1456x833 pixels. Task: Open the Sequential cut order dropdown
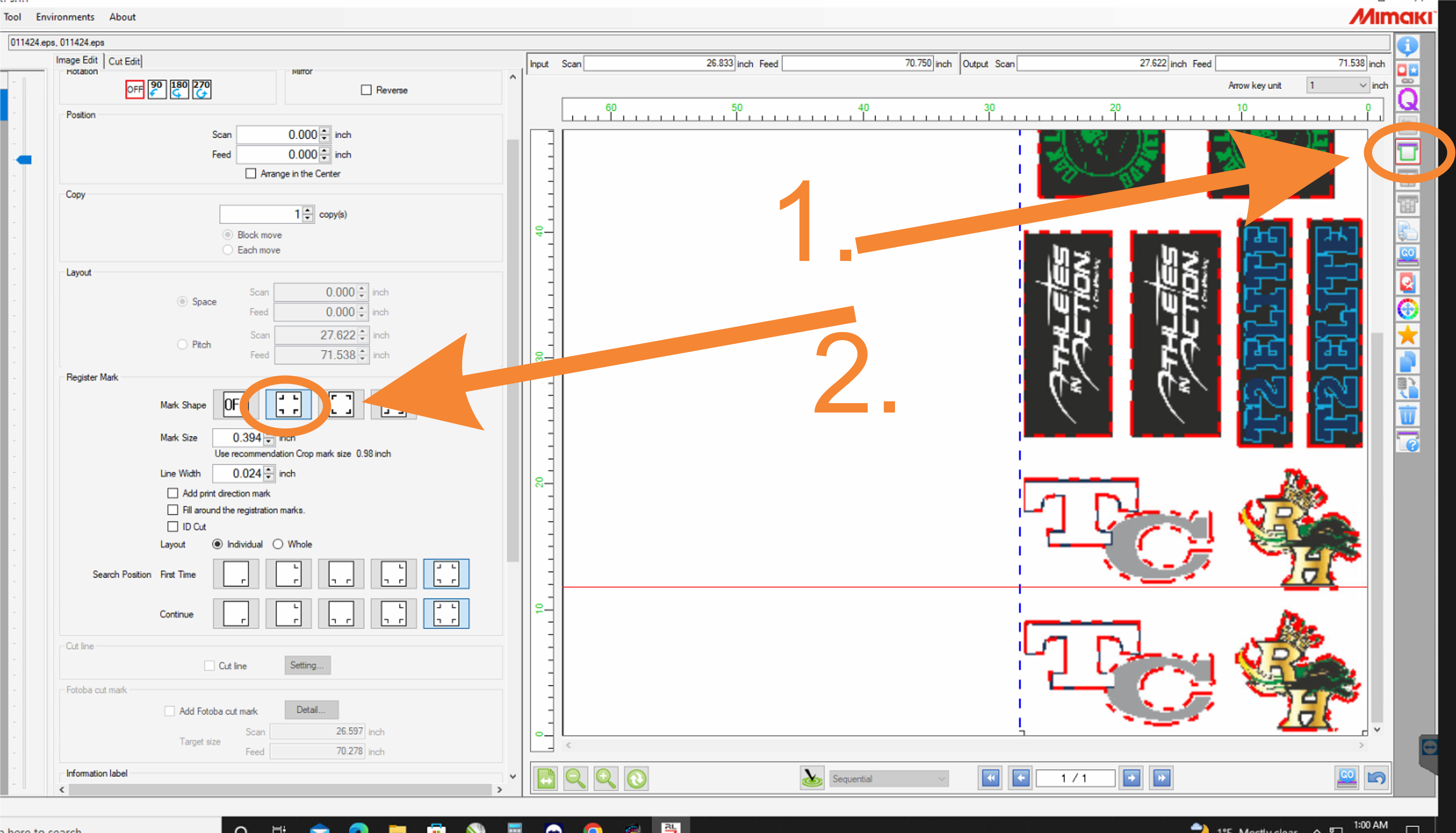coord(889,779)
